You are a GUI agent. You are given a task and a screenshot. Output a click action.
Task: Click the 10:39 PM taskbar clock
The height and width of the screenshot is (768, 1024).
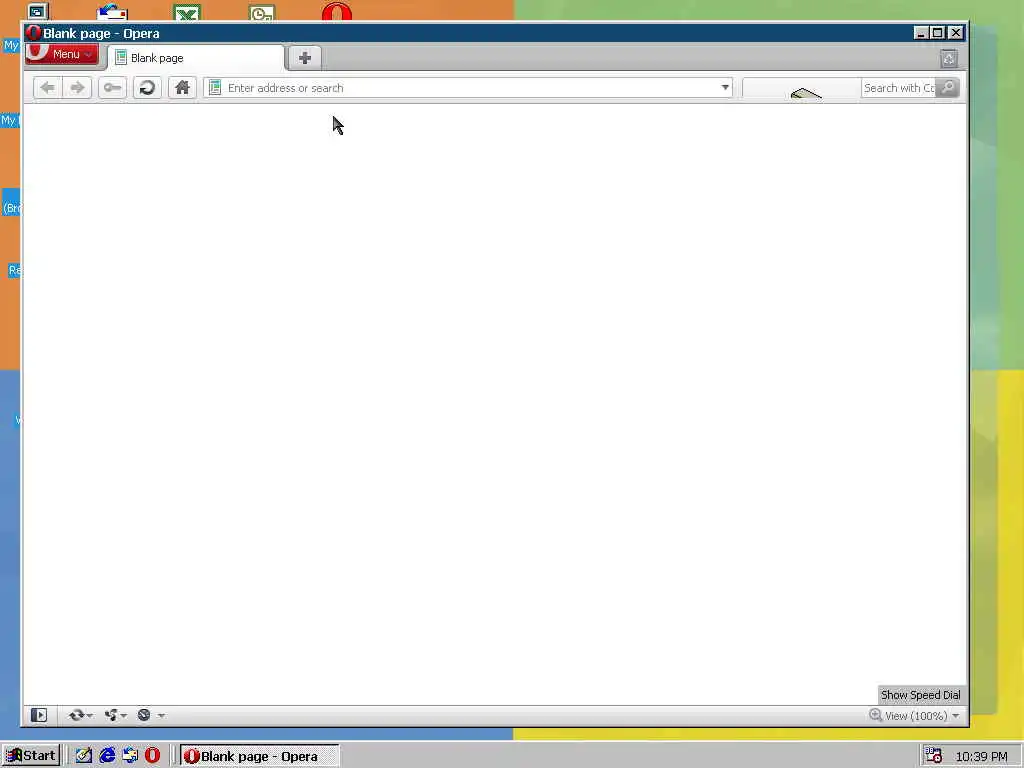click(982, 756)
